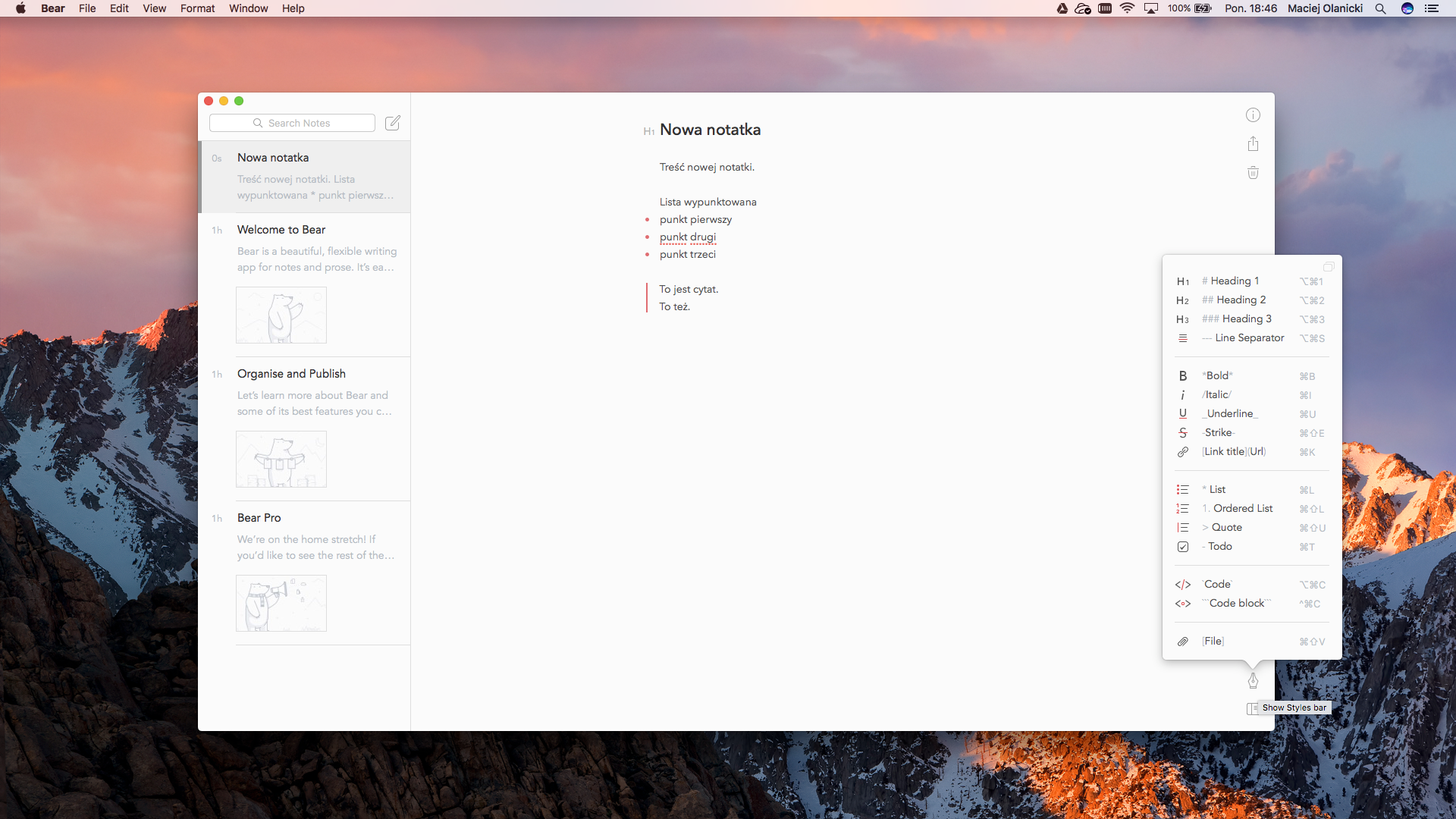Click the share note icon
Image resolution: width=1456 pixels, height=819 pixels.
click(1253, 144)
